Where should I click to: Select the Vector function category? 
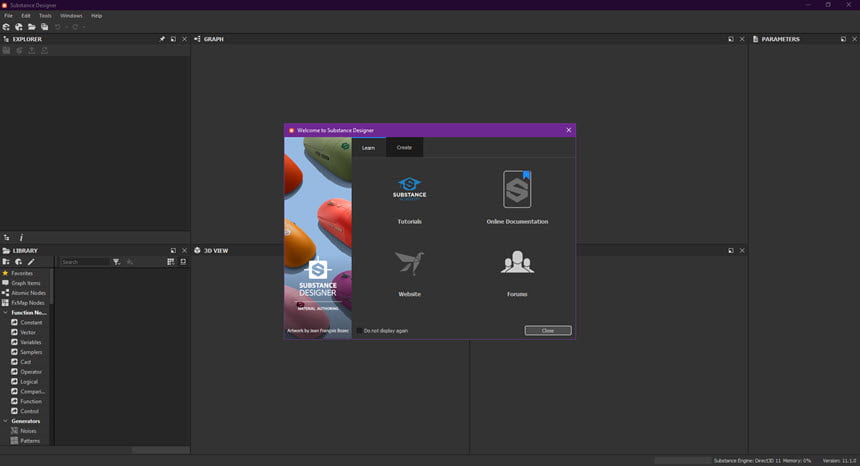28,332
